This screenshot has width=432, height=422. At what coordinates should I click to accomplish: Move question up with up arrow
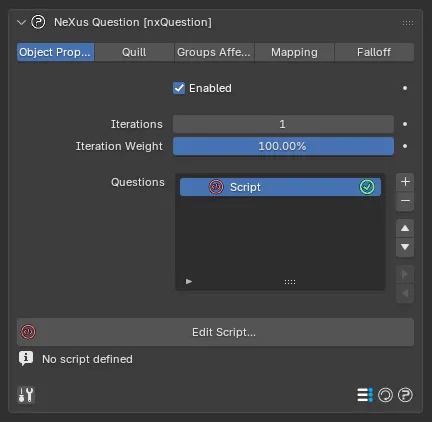pyautogui.click(x=405, y=228)
